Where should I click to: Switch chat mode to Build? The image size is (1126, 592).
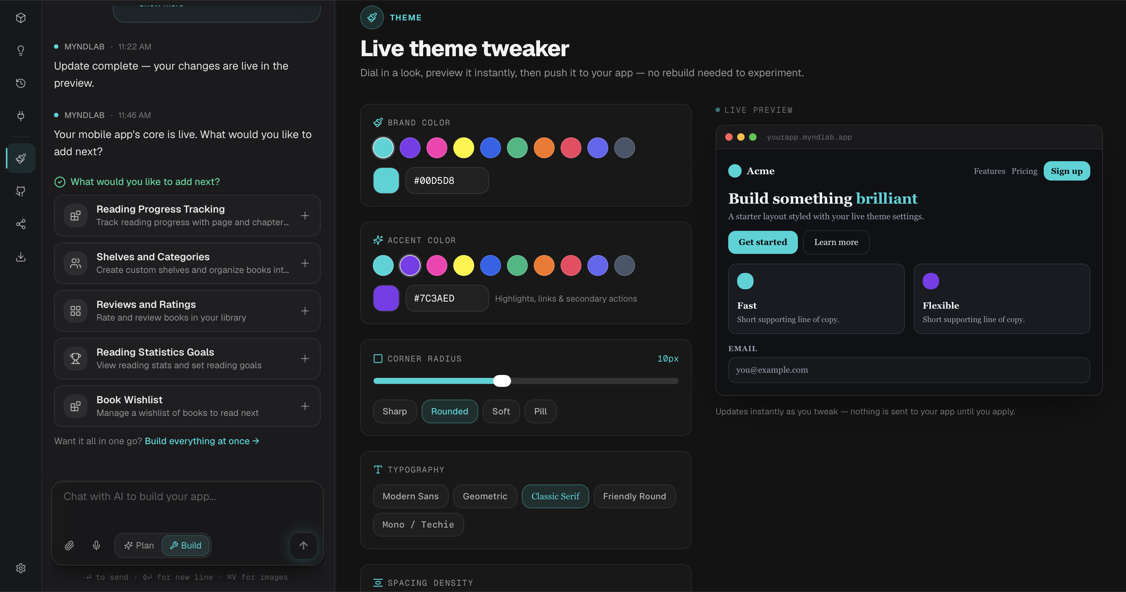(185, 545)
